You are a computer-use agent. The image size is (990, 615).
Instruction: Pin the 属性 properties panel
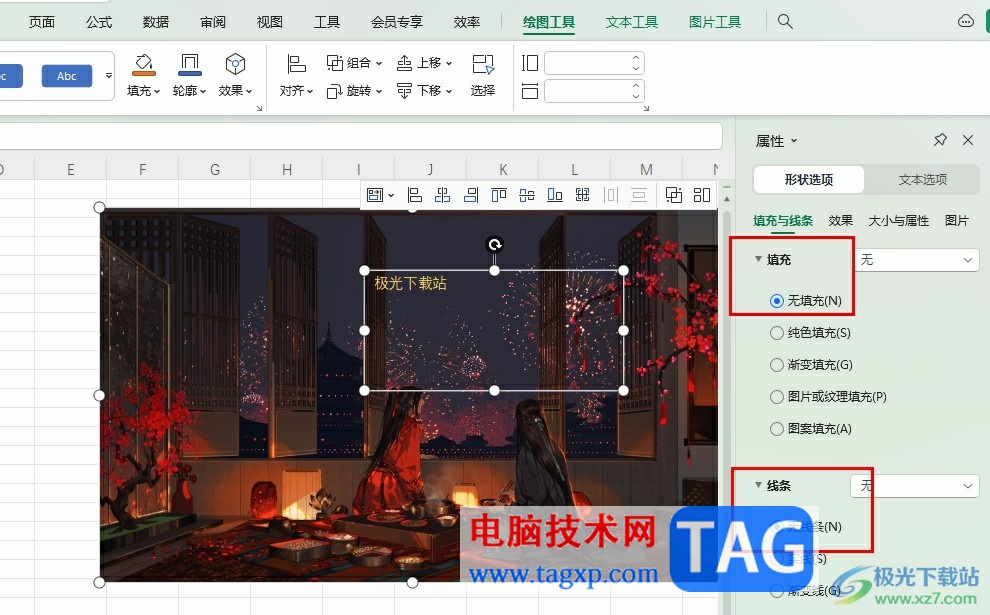(940, 140)
